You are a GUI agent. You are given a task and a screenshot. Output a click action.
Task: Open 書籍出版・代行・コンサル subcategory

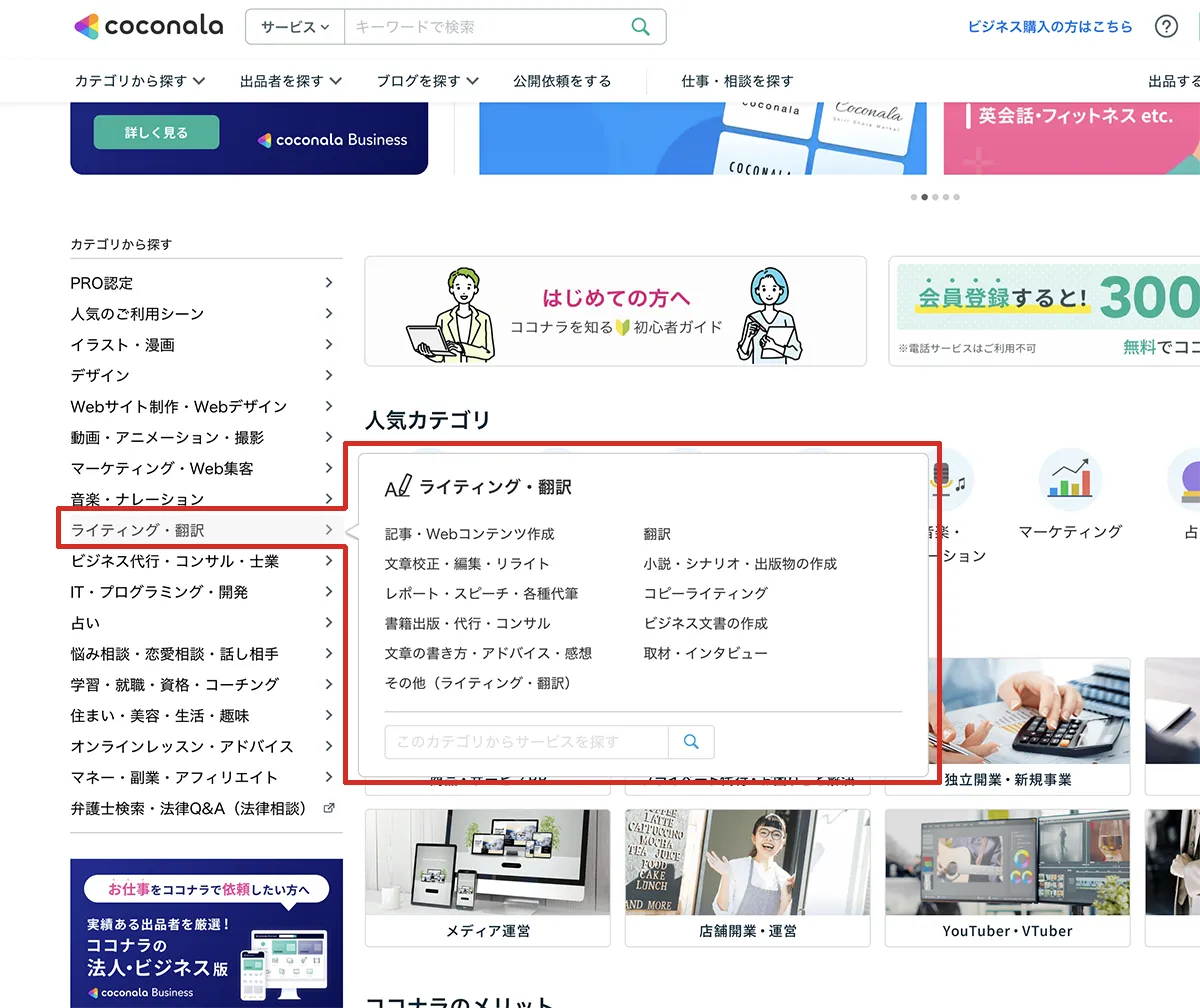[467, 624]
